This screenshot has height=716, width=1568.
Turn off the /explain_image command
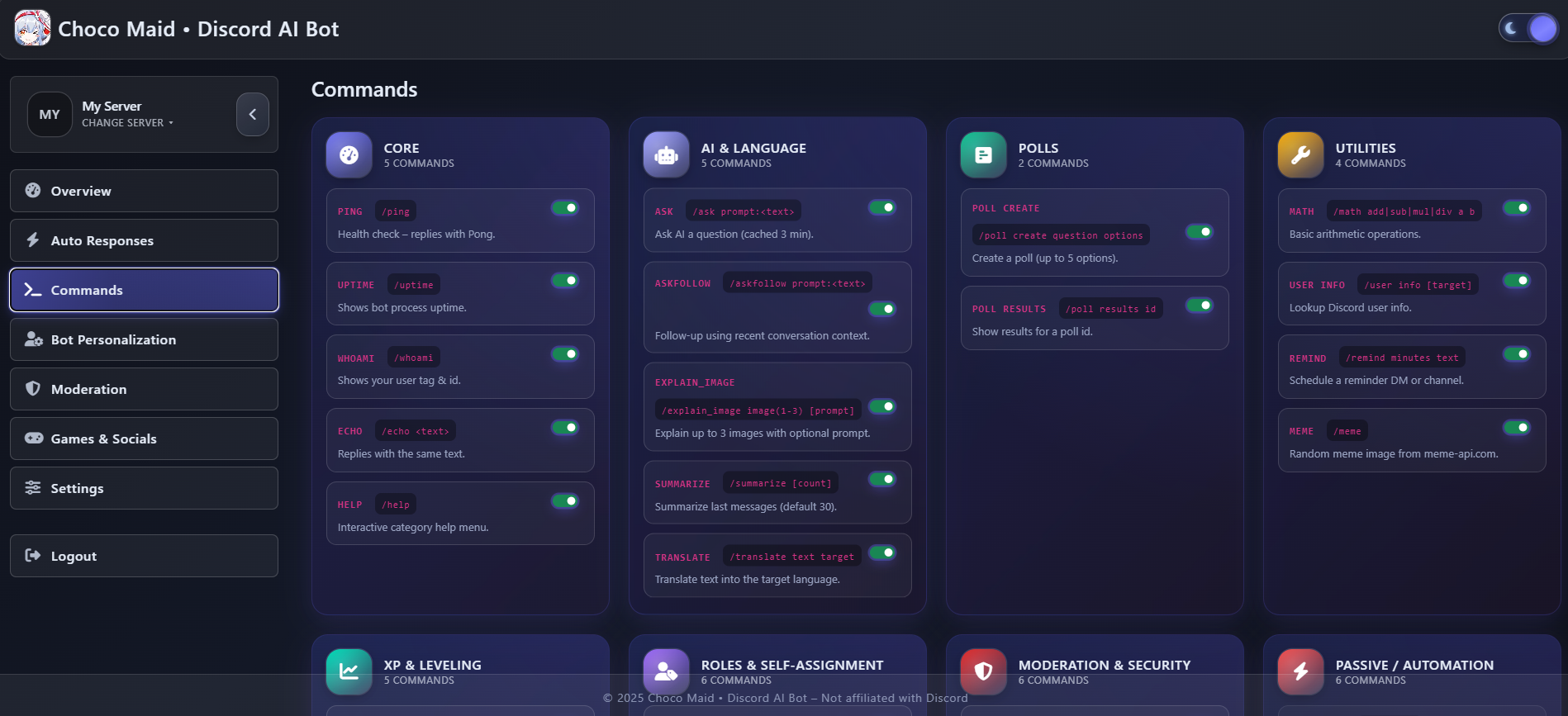(x=882, y=406)
